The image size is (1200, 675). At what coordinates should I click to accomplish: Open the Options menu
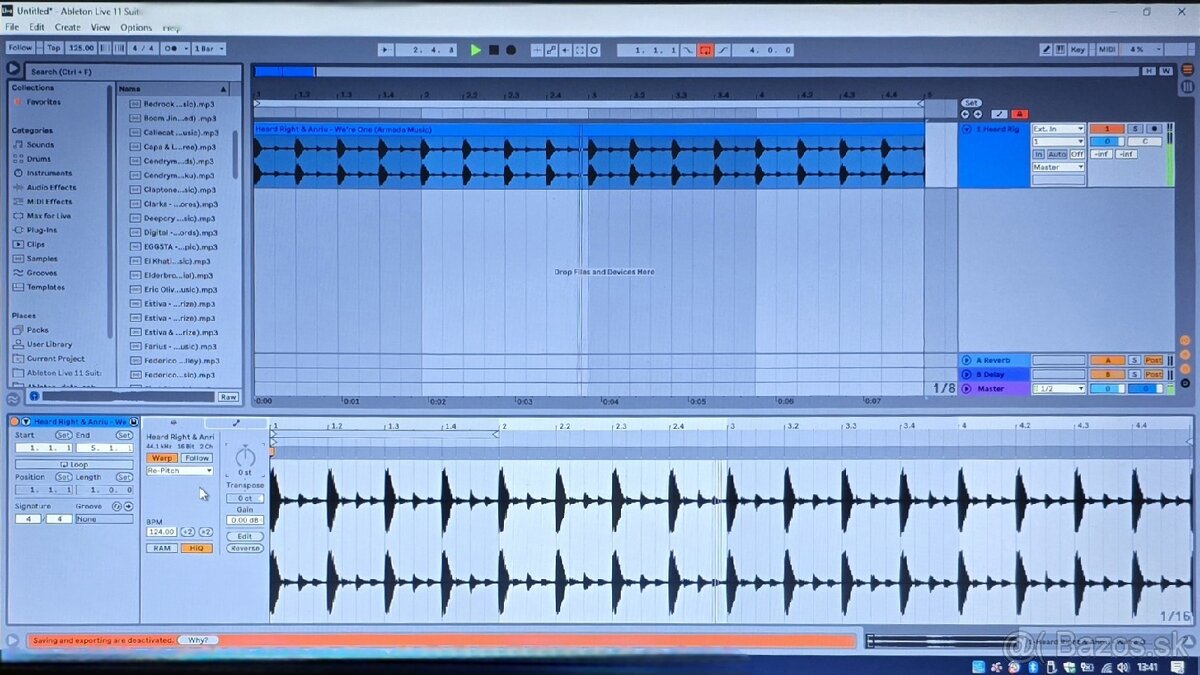[x=136, y=27]
